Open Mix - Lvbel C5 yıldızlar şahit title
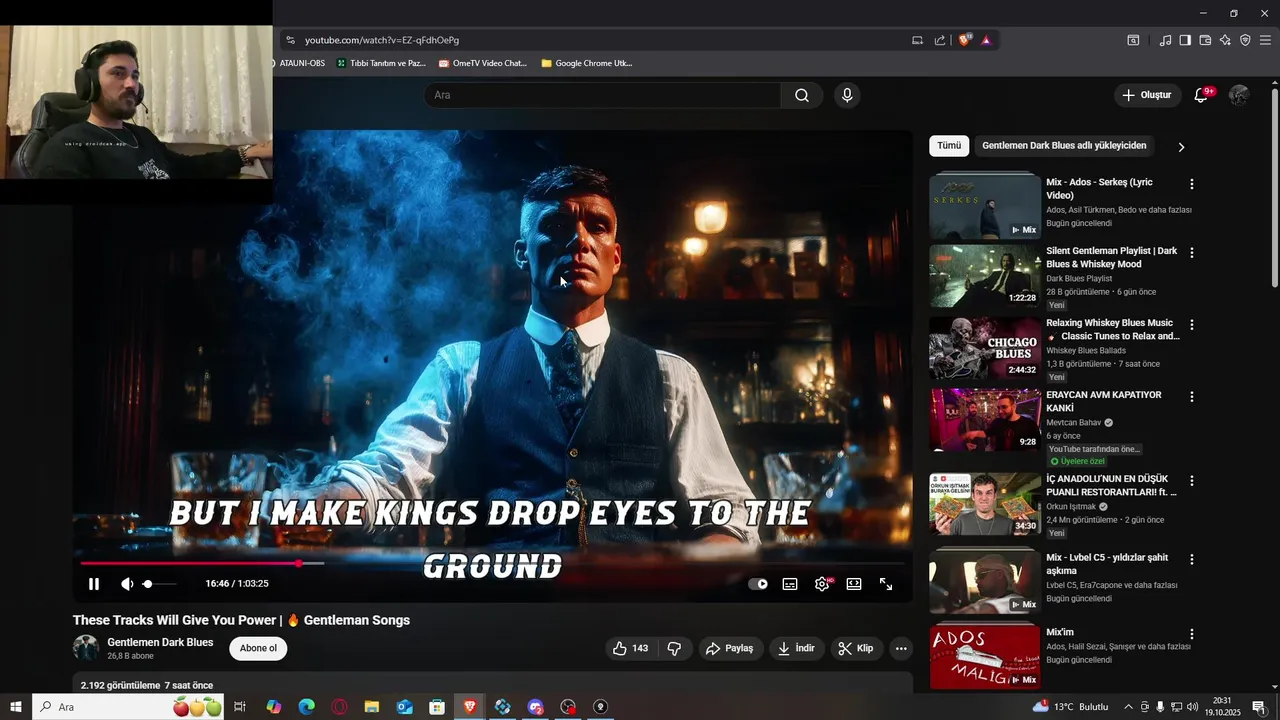Viewport: 1280px width, 720px height. pyautogui.click(x=1107, y=564)
